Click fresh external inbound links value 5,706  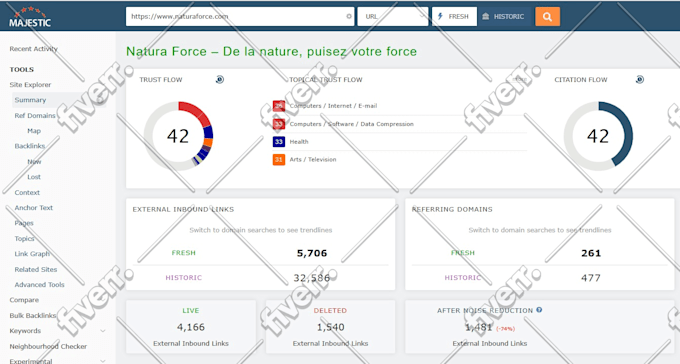312,253
